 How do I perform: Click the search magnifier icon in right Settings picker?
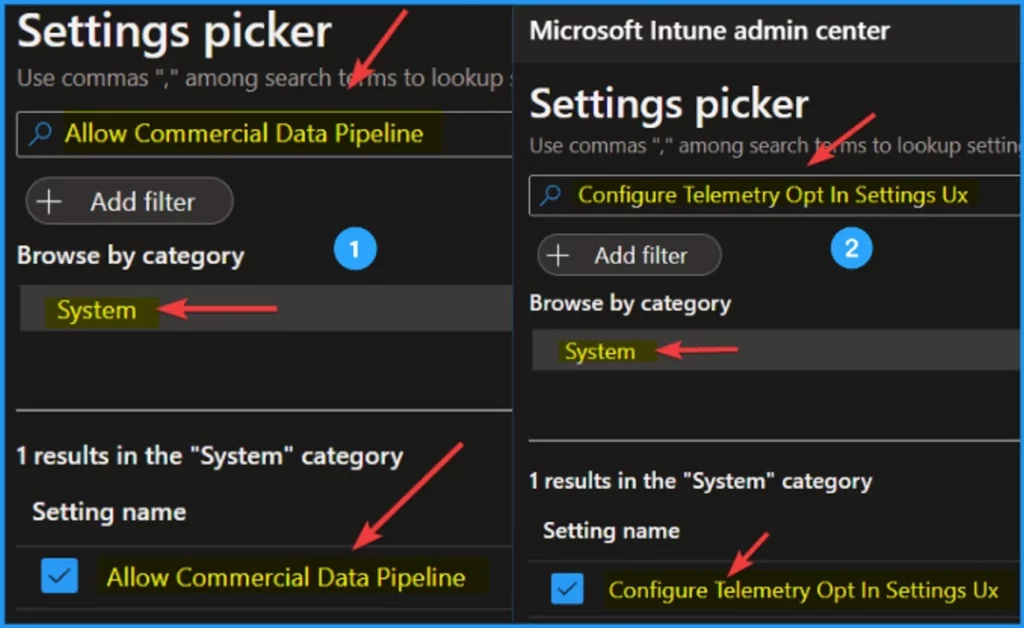click(x=551, y=195)
